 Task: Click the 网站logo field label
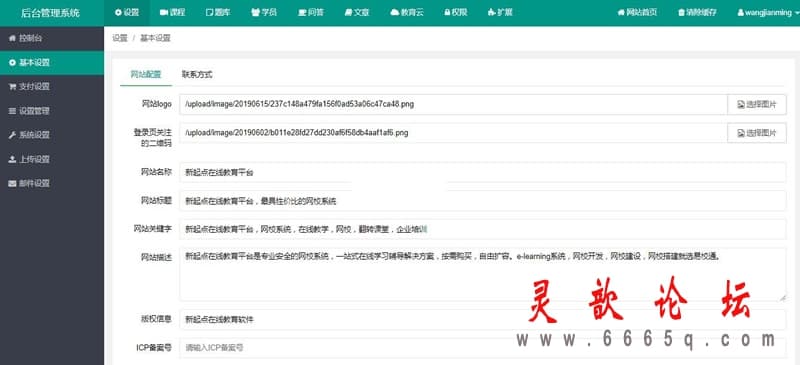click(156, 104)
